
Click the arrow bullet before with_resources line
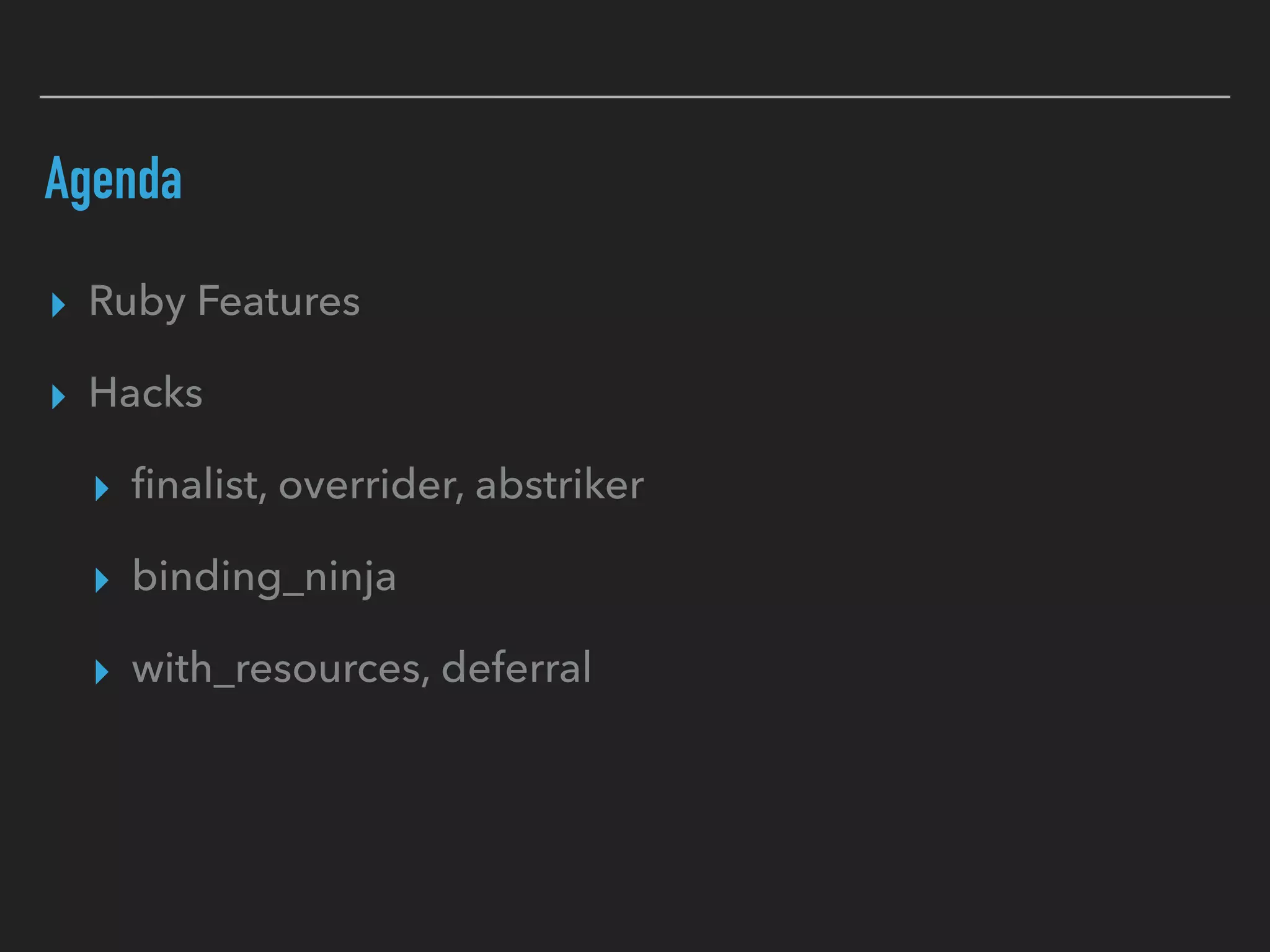(102, 672)
